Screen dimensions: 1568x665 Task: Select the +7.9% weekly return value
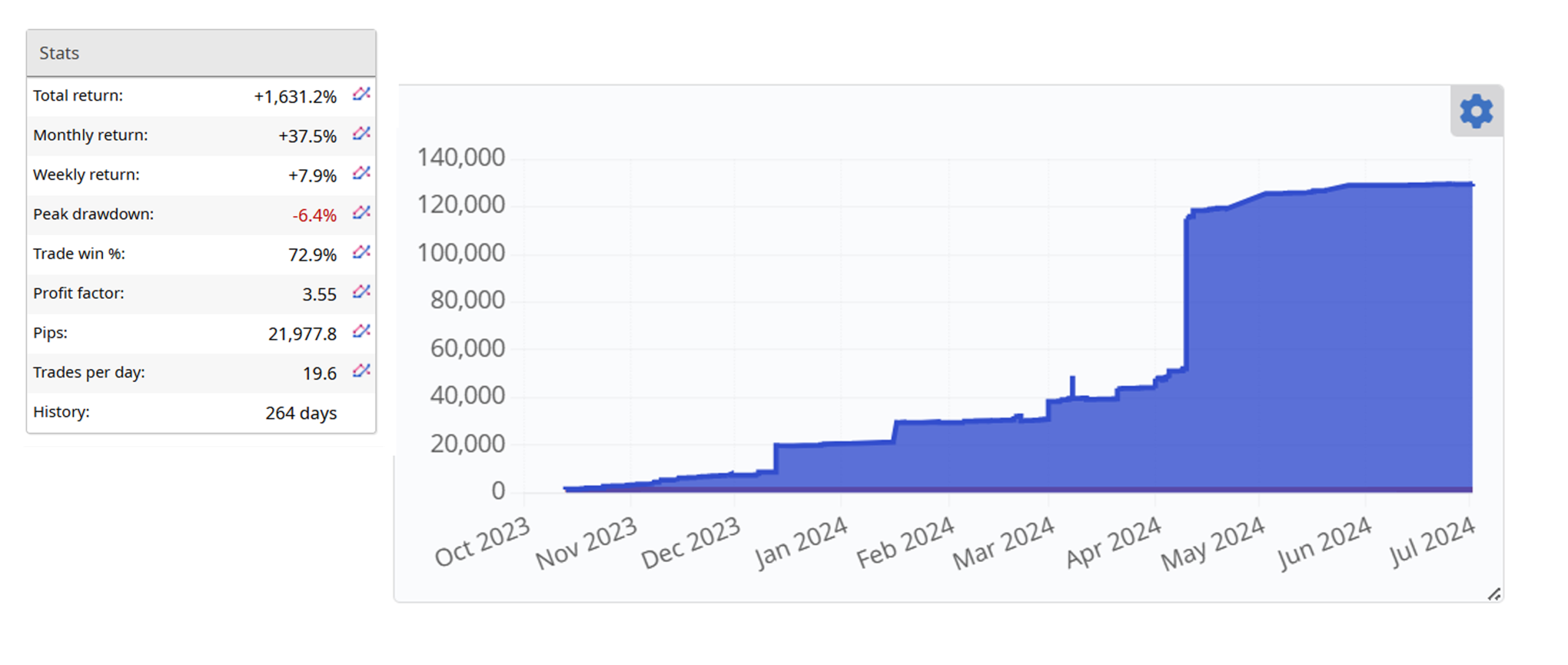point(312,176)
